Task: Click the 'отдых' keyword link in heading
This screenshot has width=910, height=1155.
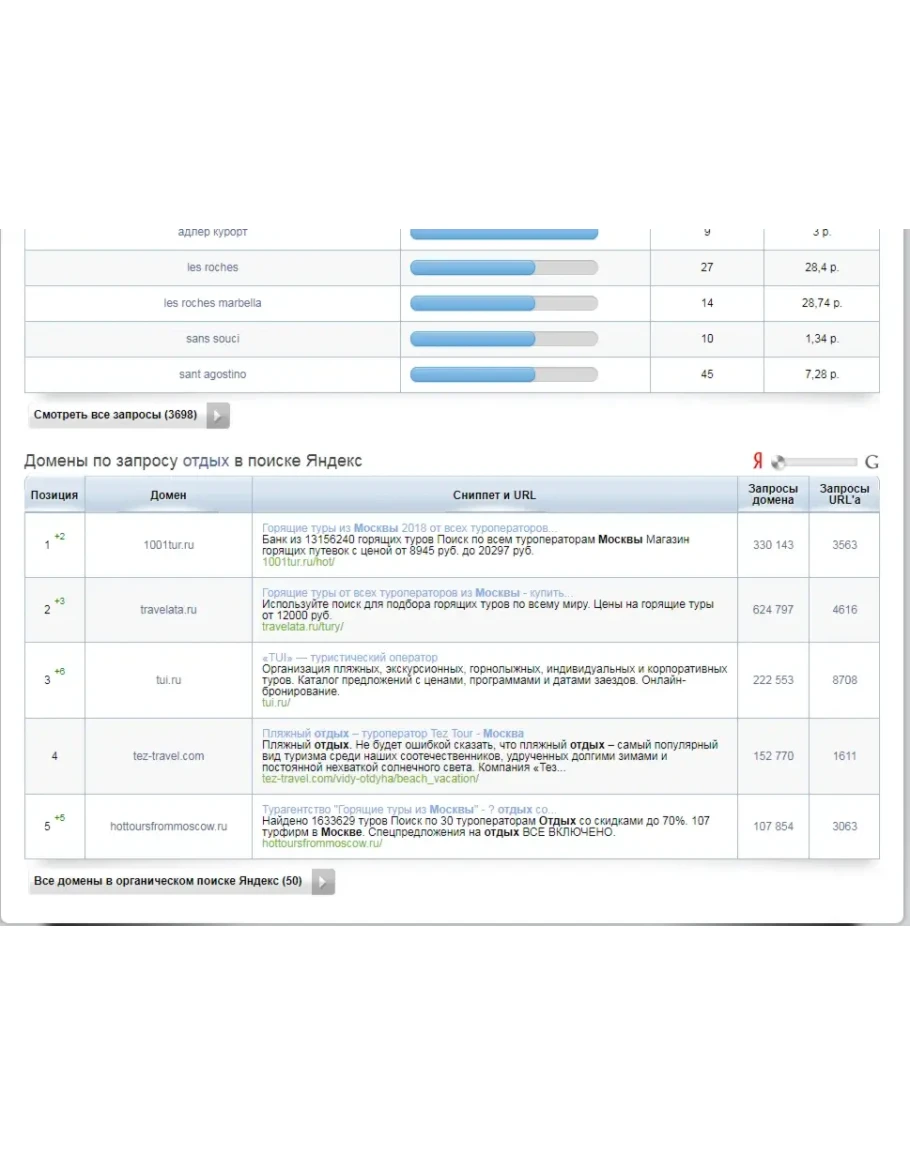Action: (x=206, y=461)
